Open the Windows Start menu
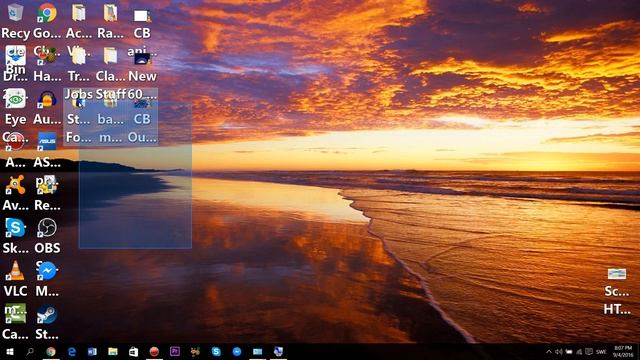The width and height of the screenshot is (640, 360). point(10,351)
